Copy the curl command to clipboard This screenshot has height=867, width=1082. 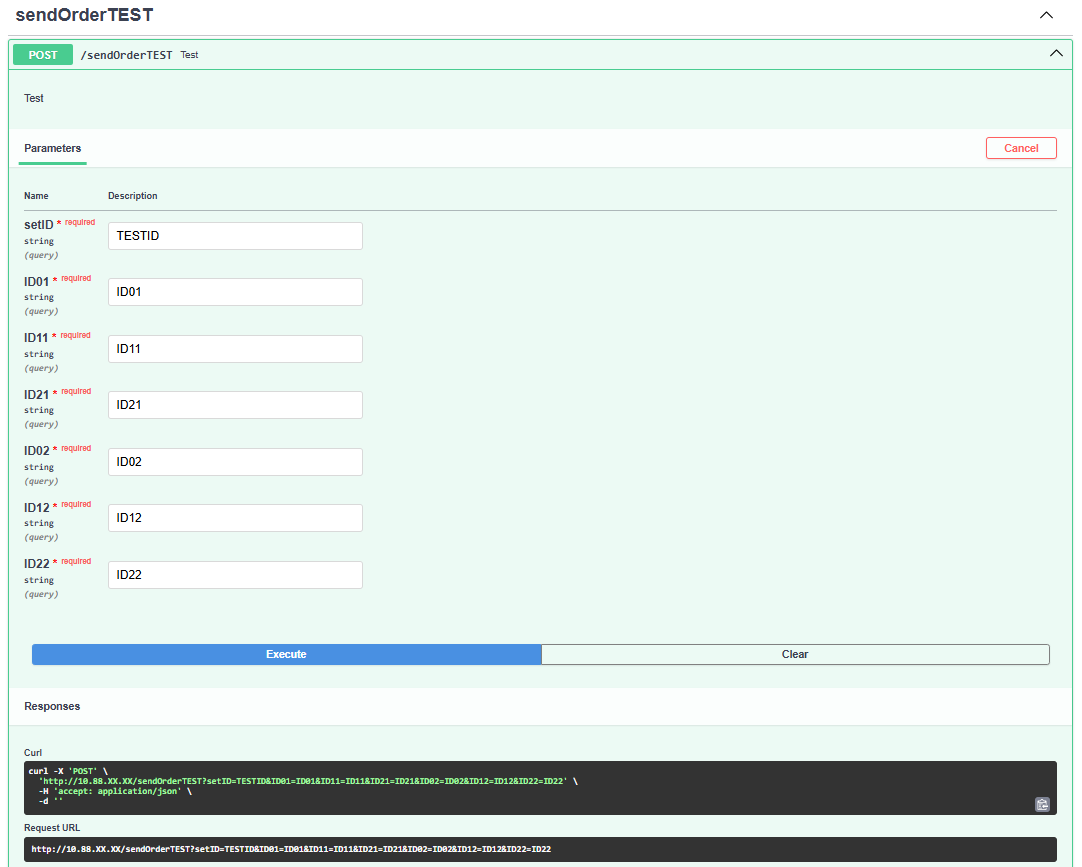pyautogui.click(x=1042, y=804)
